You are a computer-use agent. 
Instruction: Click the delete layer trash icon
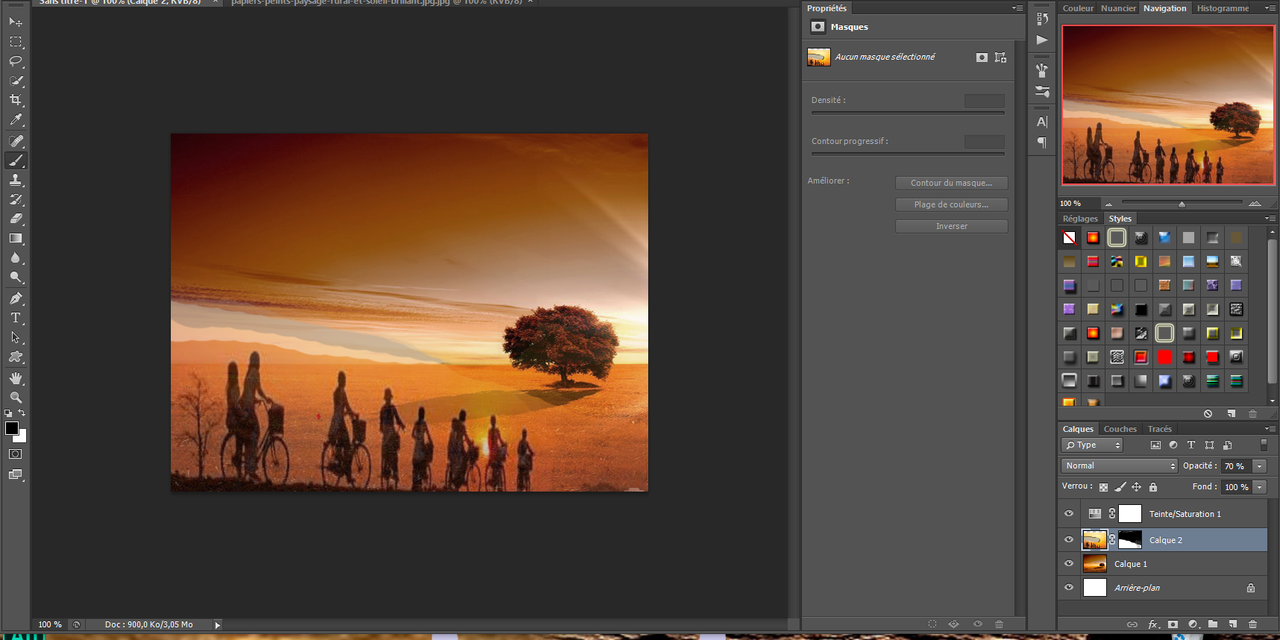(x=1251, y=625)
